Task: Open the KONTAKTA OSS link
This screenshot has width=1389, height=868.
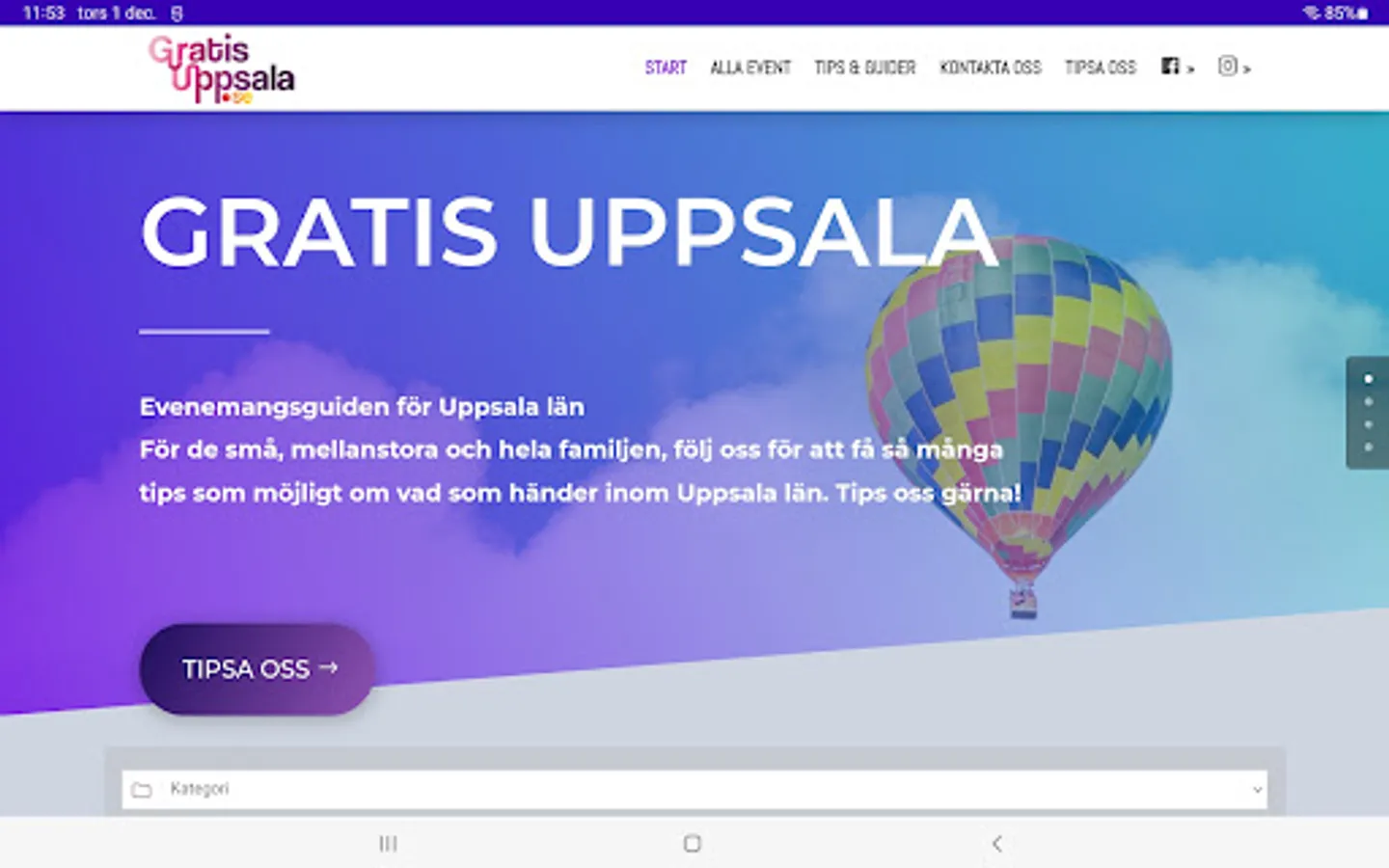Action: pos(991,68)
